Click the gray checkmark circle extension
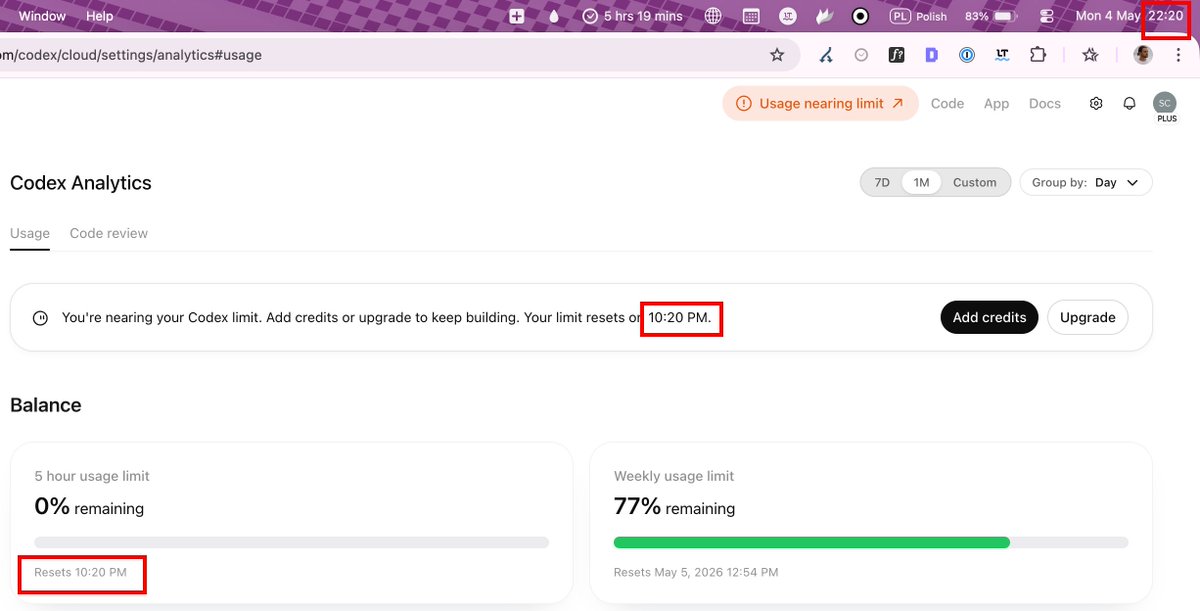1200x611 pixels. click(x=861, y=55)
